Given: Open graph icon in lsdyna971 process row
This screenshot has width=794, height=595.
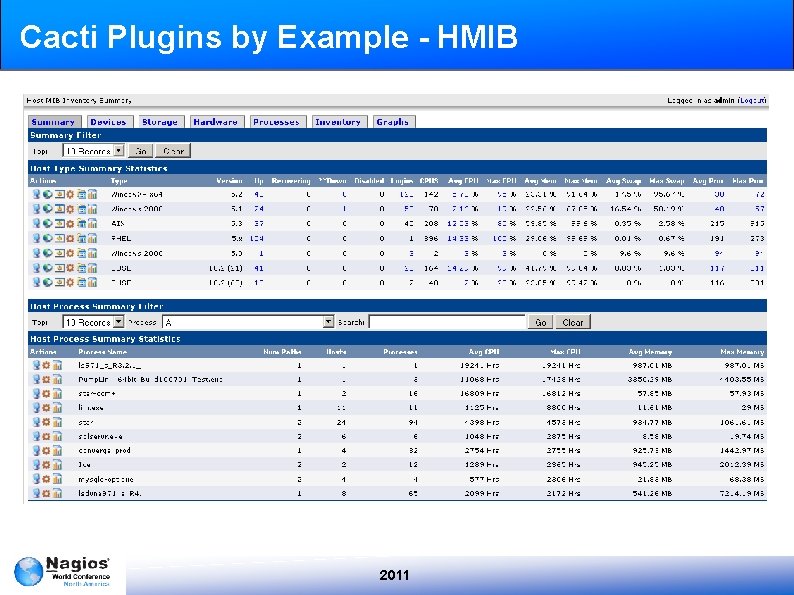Looking at the screenshot, I should click(x=57, y=493).
